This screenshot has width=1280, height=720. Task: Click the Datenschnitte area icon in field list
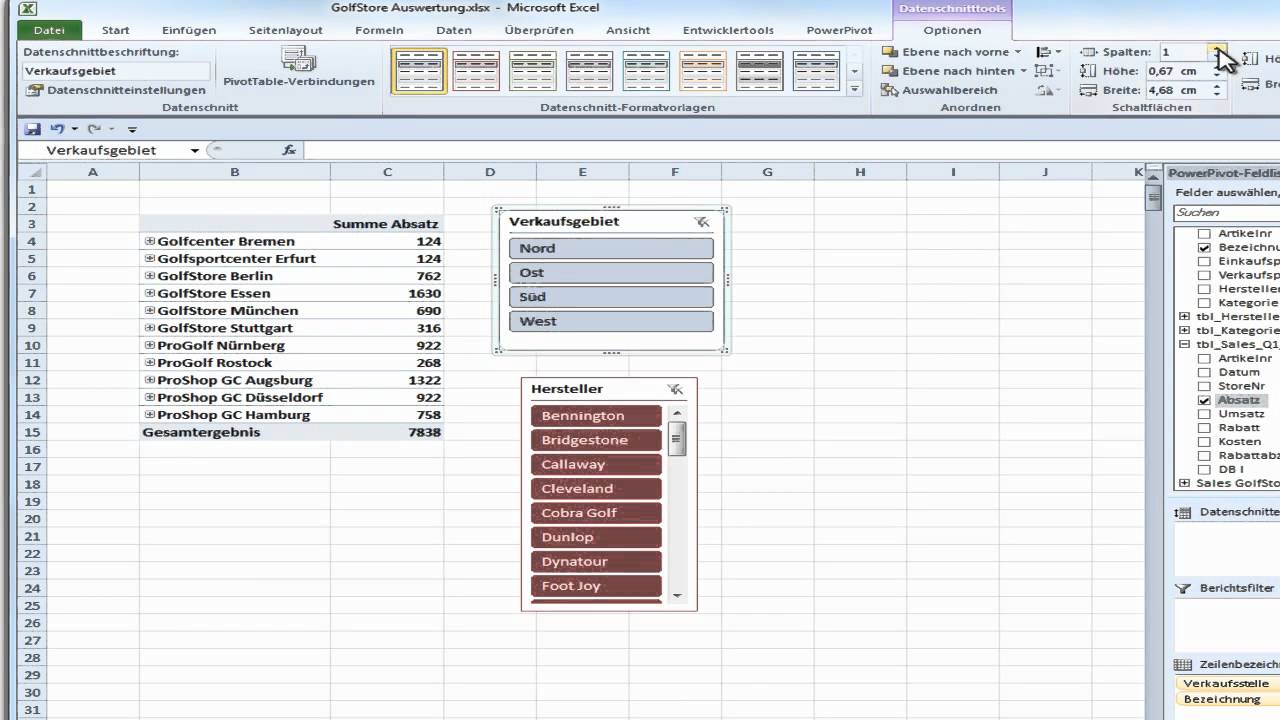click(1184, 512)
